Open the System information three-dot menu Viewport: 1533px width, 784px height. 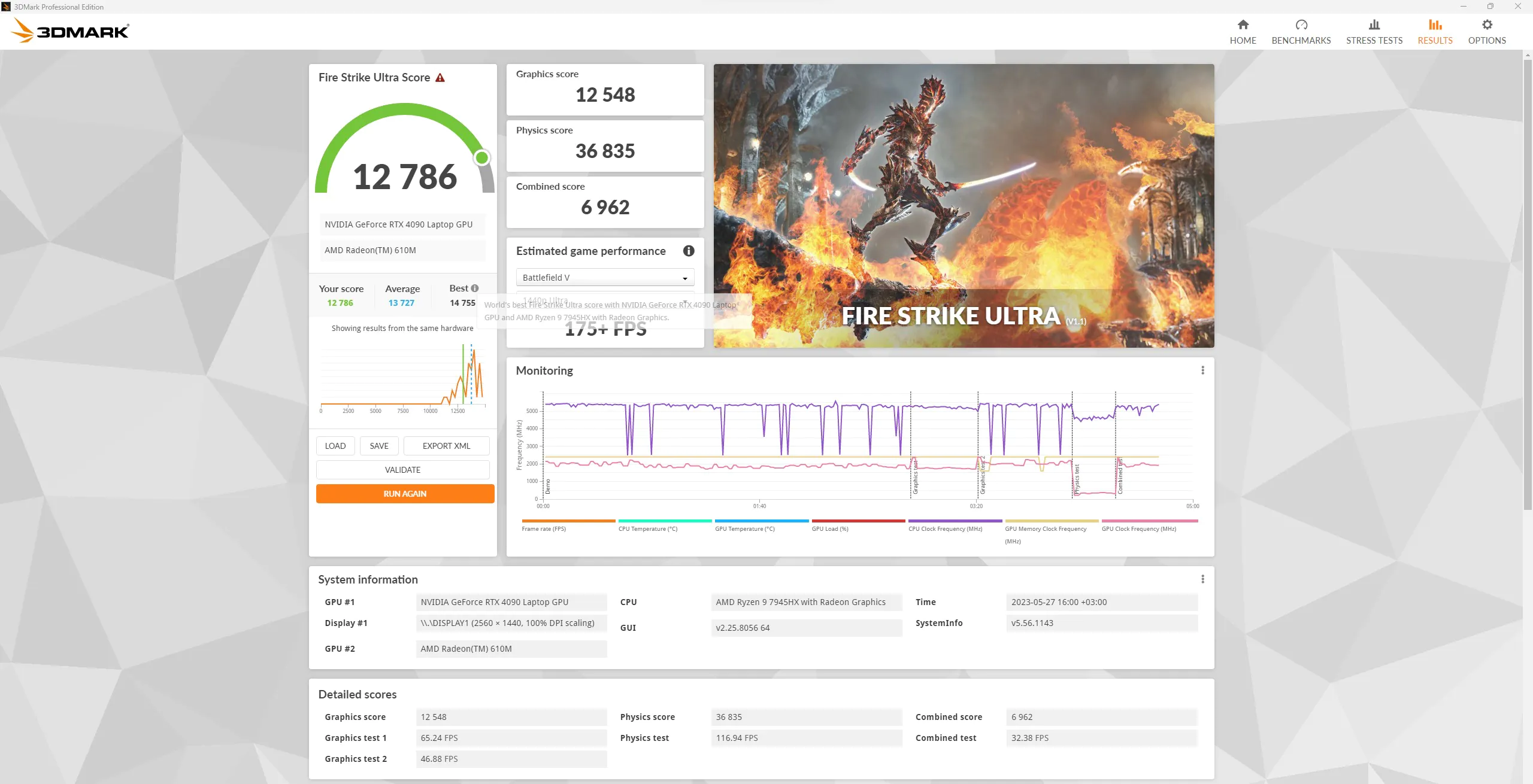pos(1202,579)
